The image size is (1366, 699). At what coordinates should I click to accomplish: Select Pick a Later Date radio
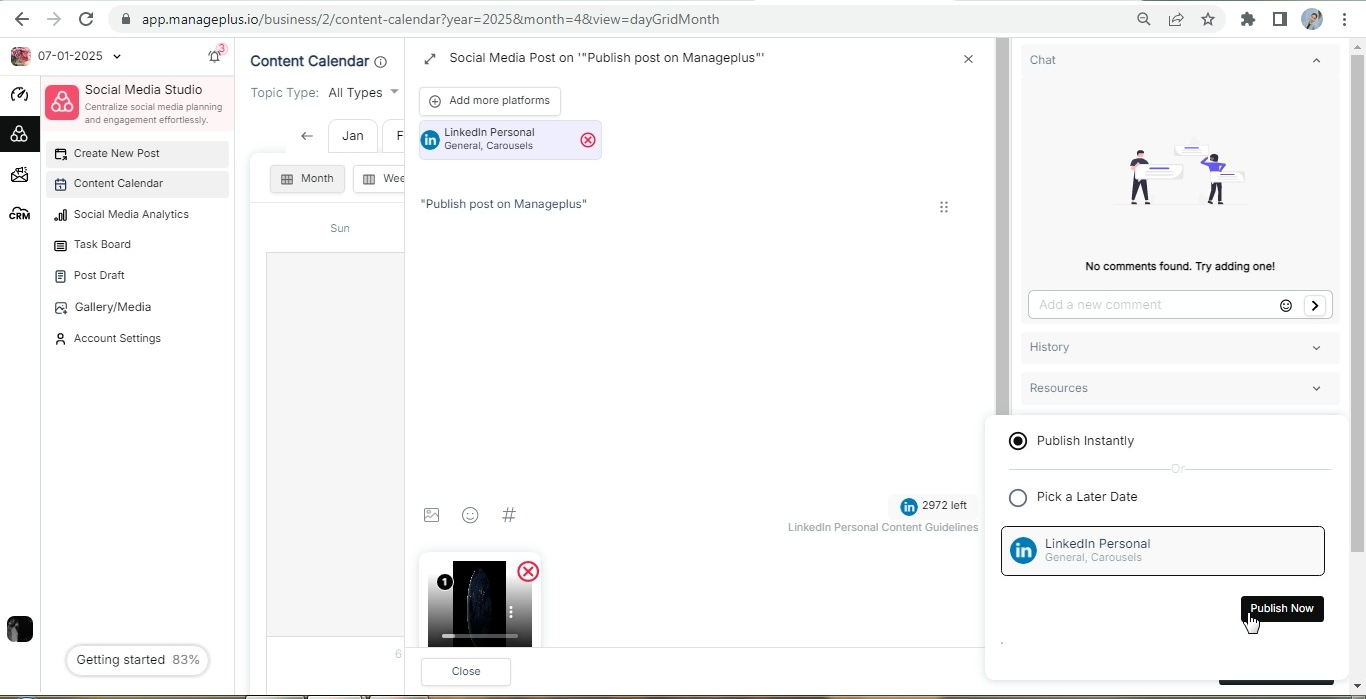[x=1018, y=497]
